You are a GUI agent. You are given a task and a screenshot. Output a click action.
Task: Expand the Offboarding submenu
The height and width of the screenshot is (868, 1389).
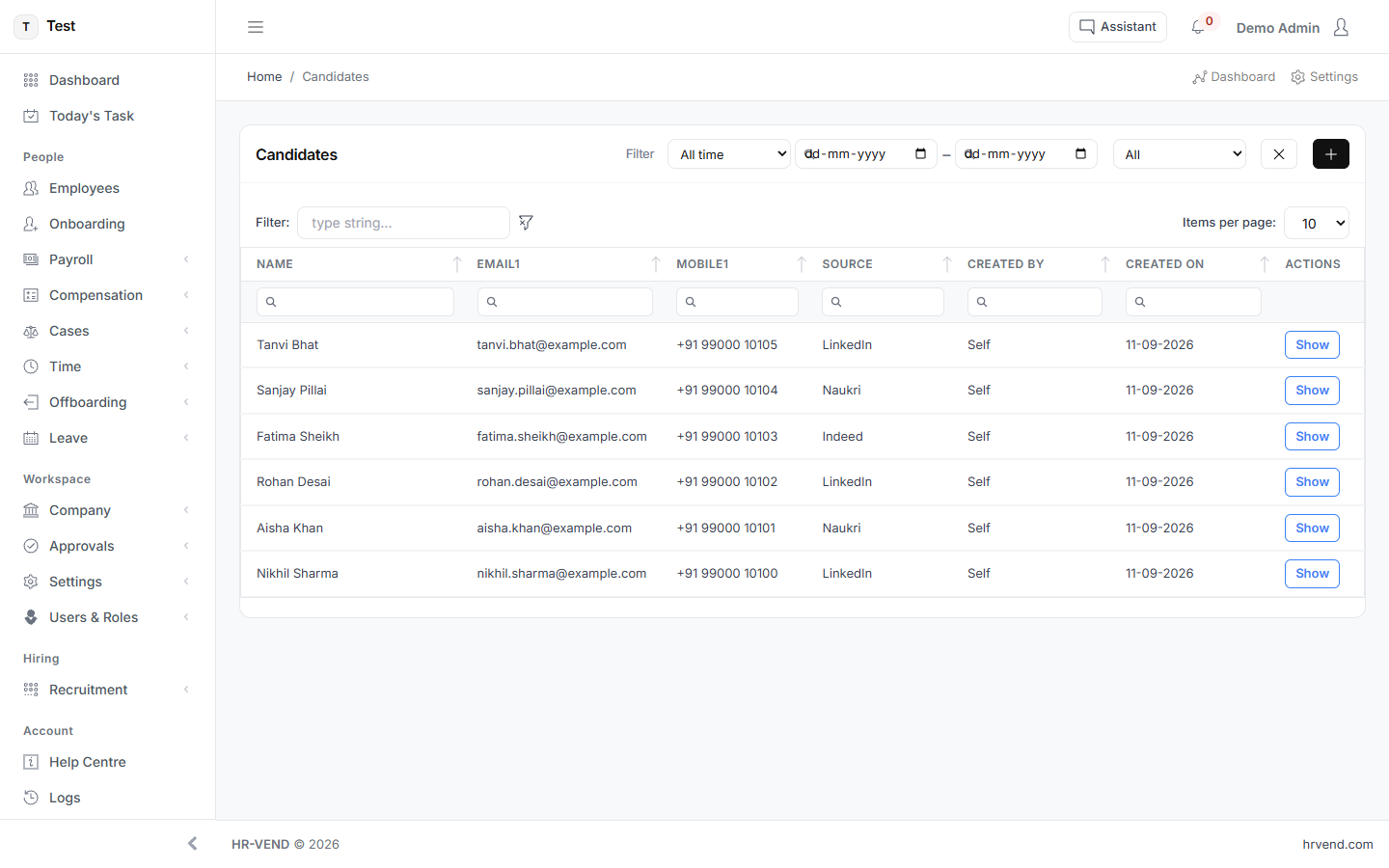[107, 402]
